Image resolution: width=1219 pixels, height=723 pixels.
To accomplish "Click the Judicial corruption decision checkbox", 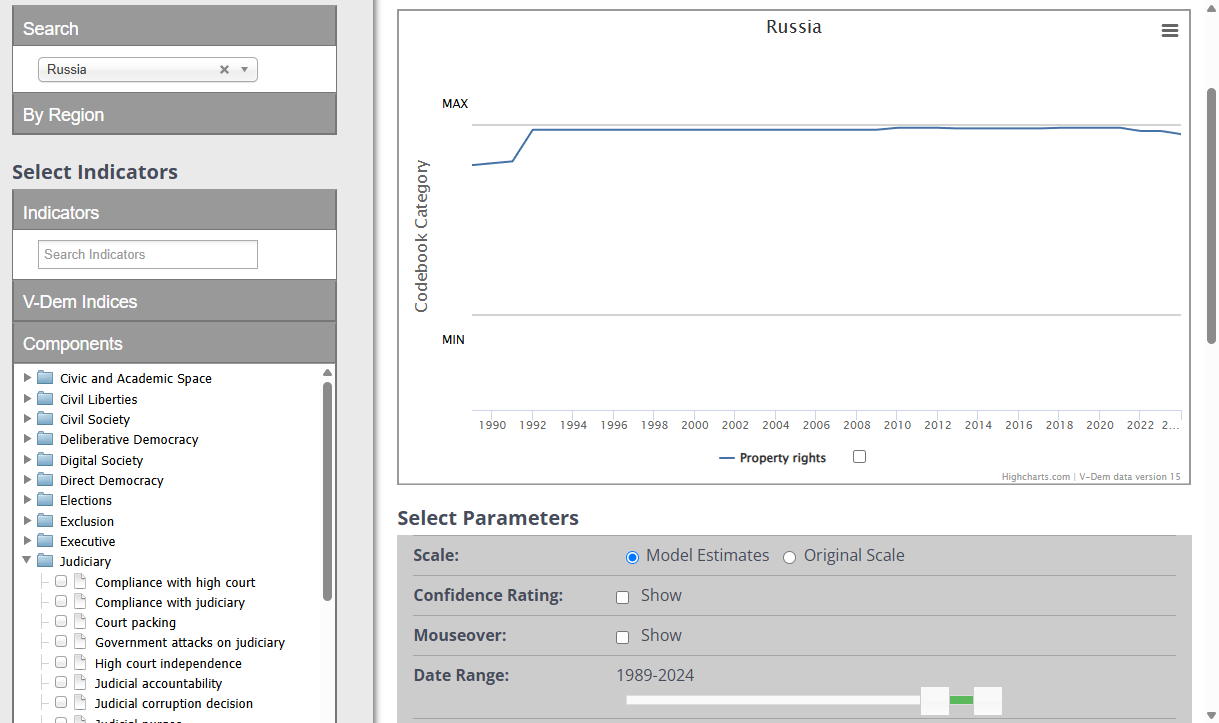I will click(x=61, y=702).
